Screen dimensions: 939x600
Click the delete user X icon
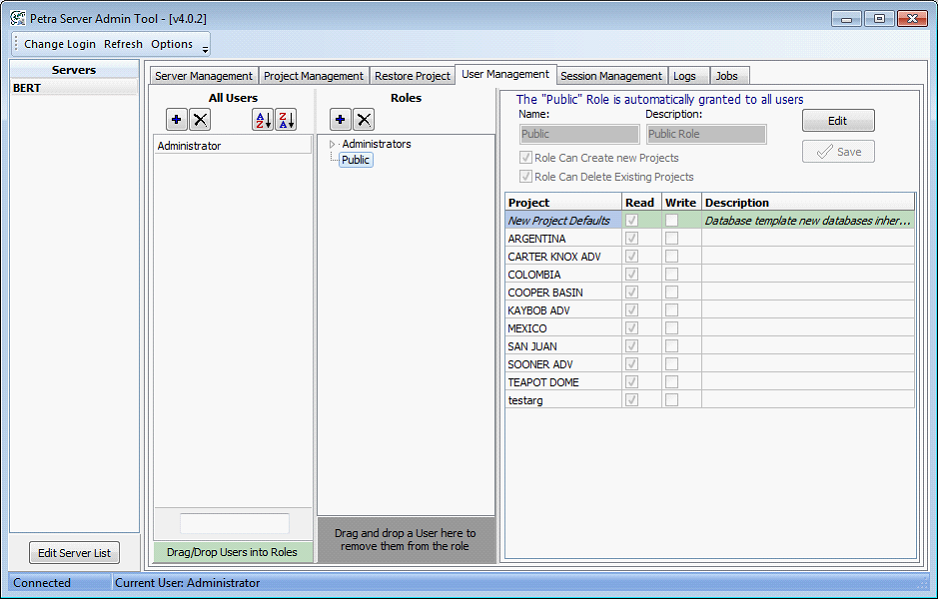[201, 120]
